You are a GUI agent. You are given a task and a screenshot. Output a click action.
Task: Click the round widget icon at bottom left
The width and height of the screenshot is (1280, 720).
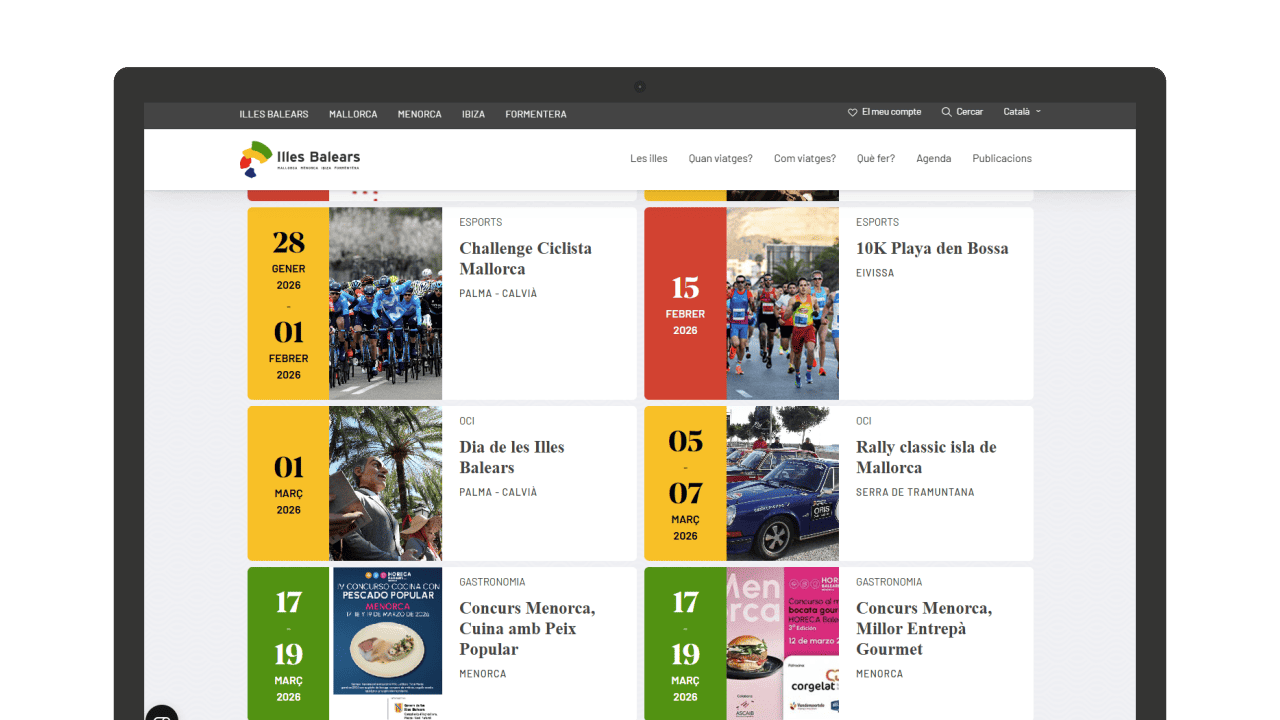coord(162,714)
